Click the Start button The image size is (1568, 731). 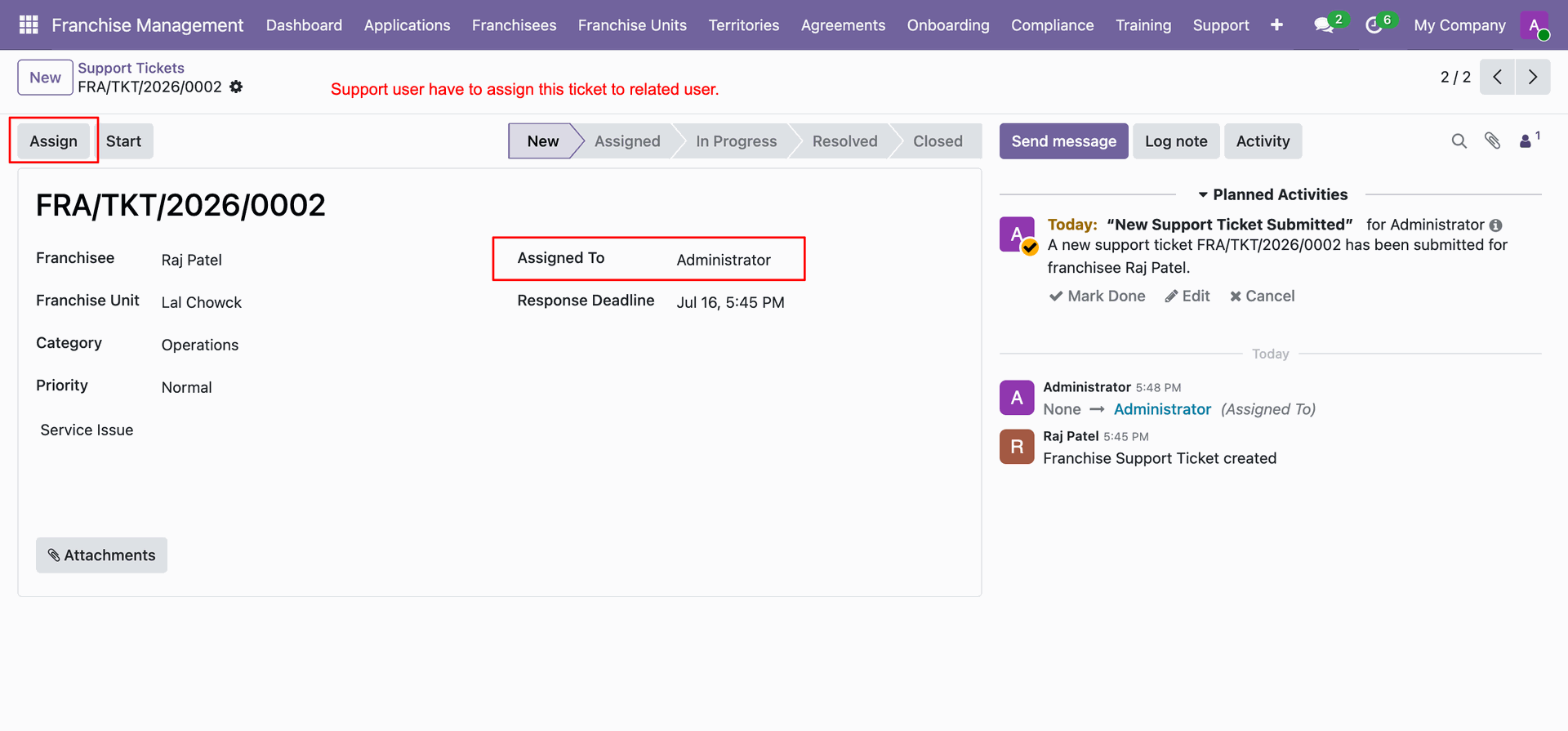123,141
